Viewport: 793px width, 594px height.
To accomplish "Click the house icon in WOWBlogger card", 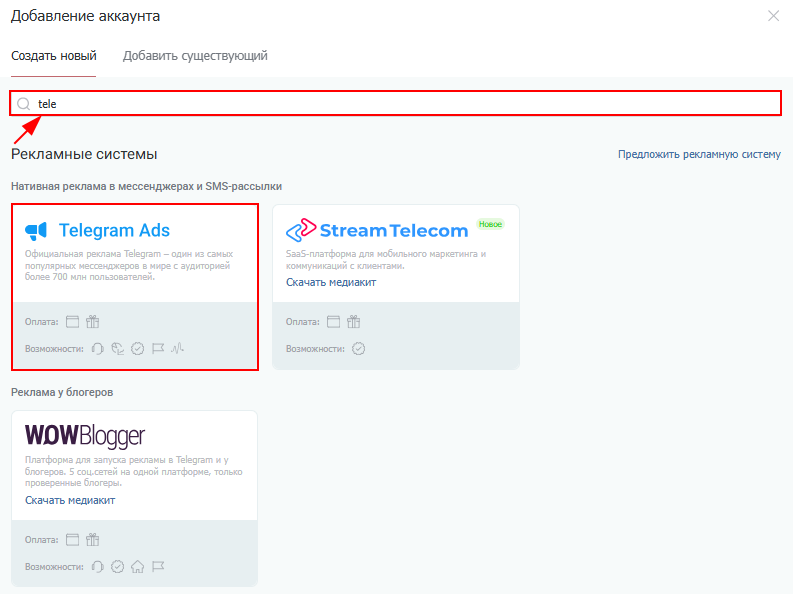I will [x=138, y=566].
